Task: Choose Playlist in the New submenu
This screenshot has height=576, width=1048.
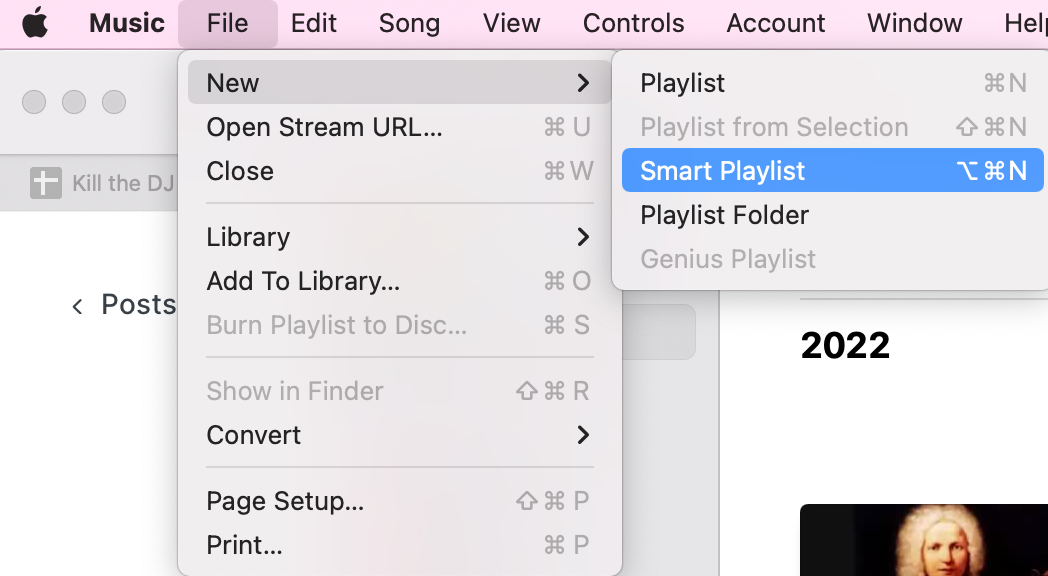Action: (832, 83)
